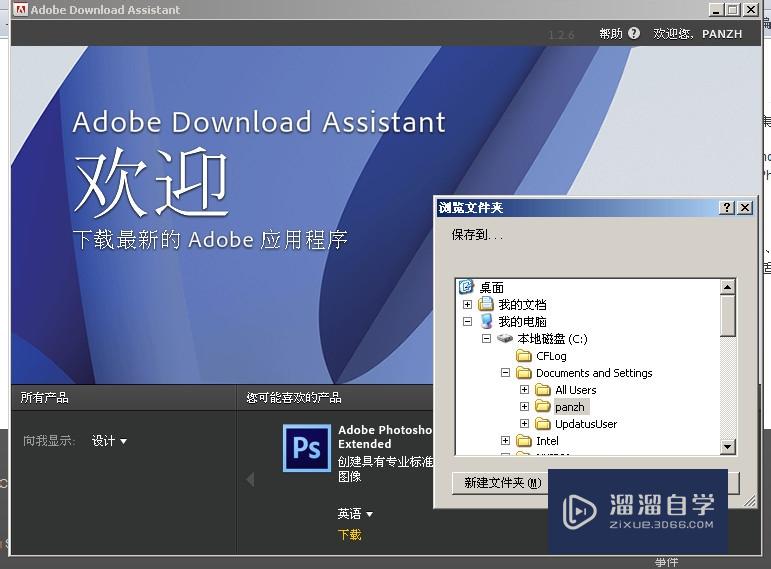This screenshot has width=771, height=569.
Task: Open the 英语 language dropdown
Action: point(355,513)
